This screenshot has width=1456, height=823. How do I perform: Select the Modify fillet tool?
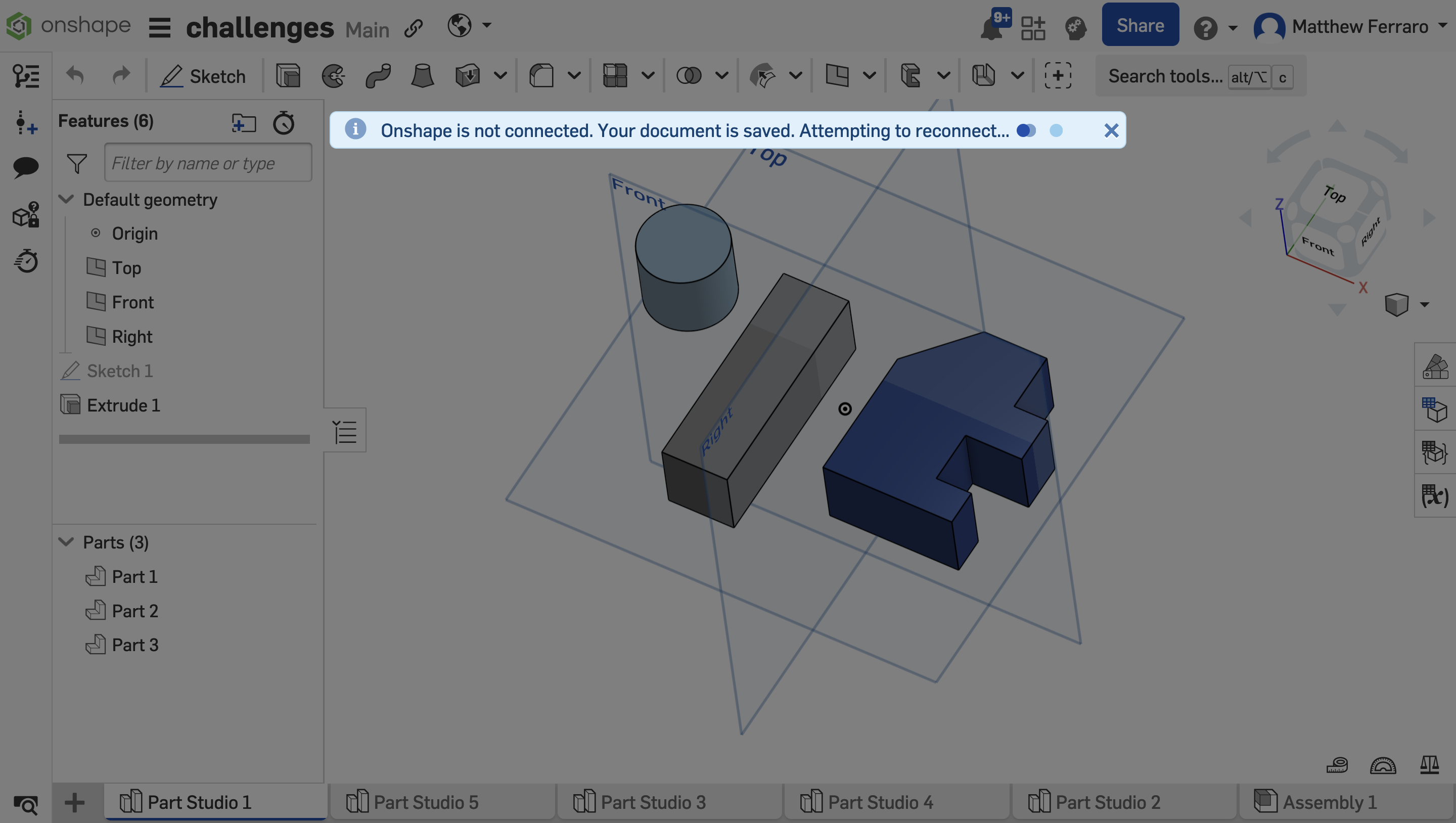coord(762,76)
